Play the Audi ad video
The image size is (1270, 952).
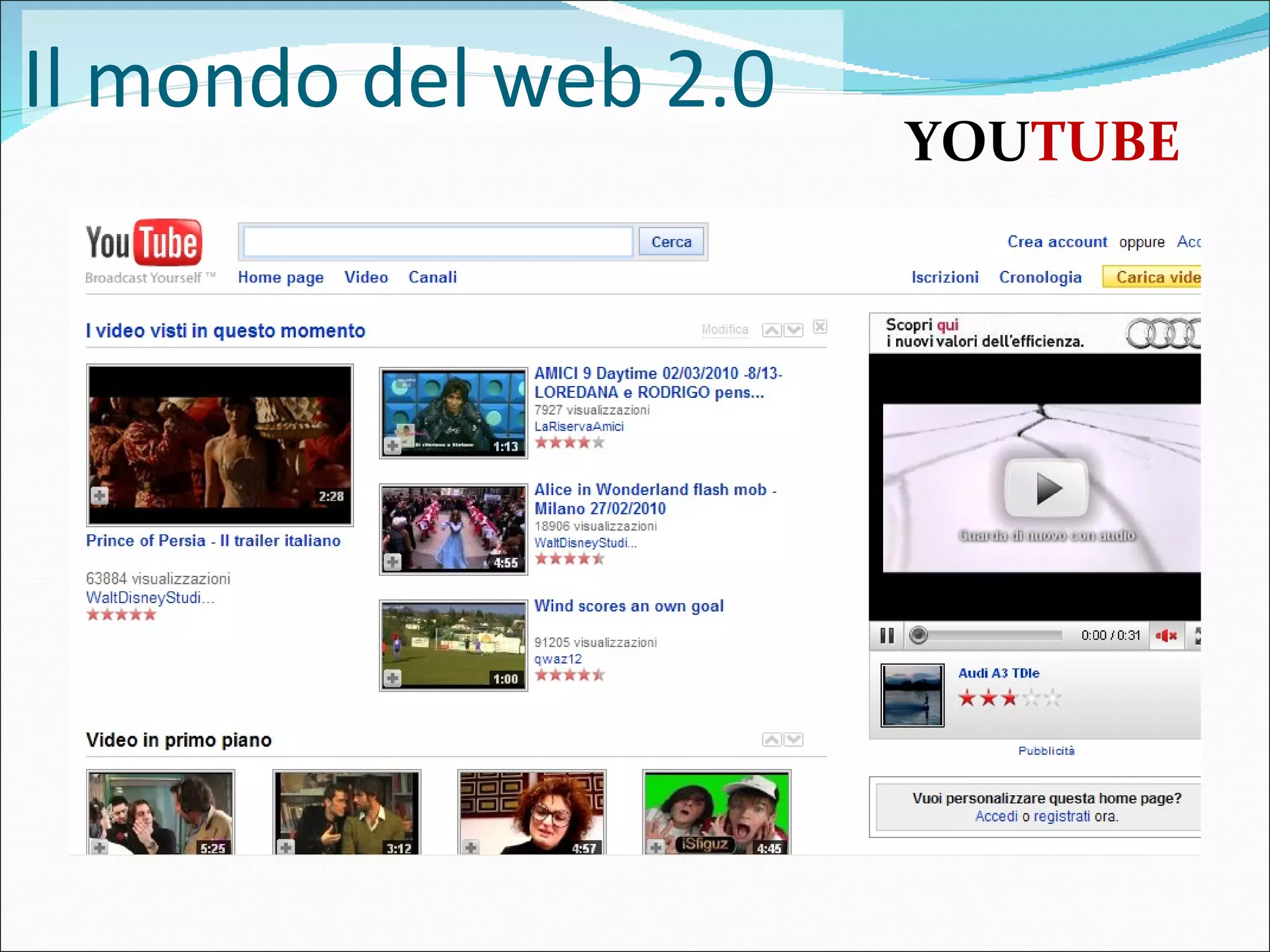1047,488
